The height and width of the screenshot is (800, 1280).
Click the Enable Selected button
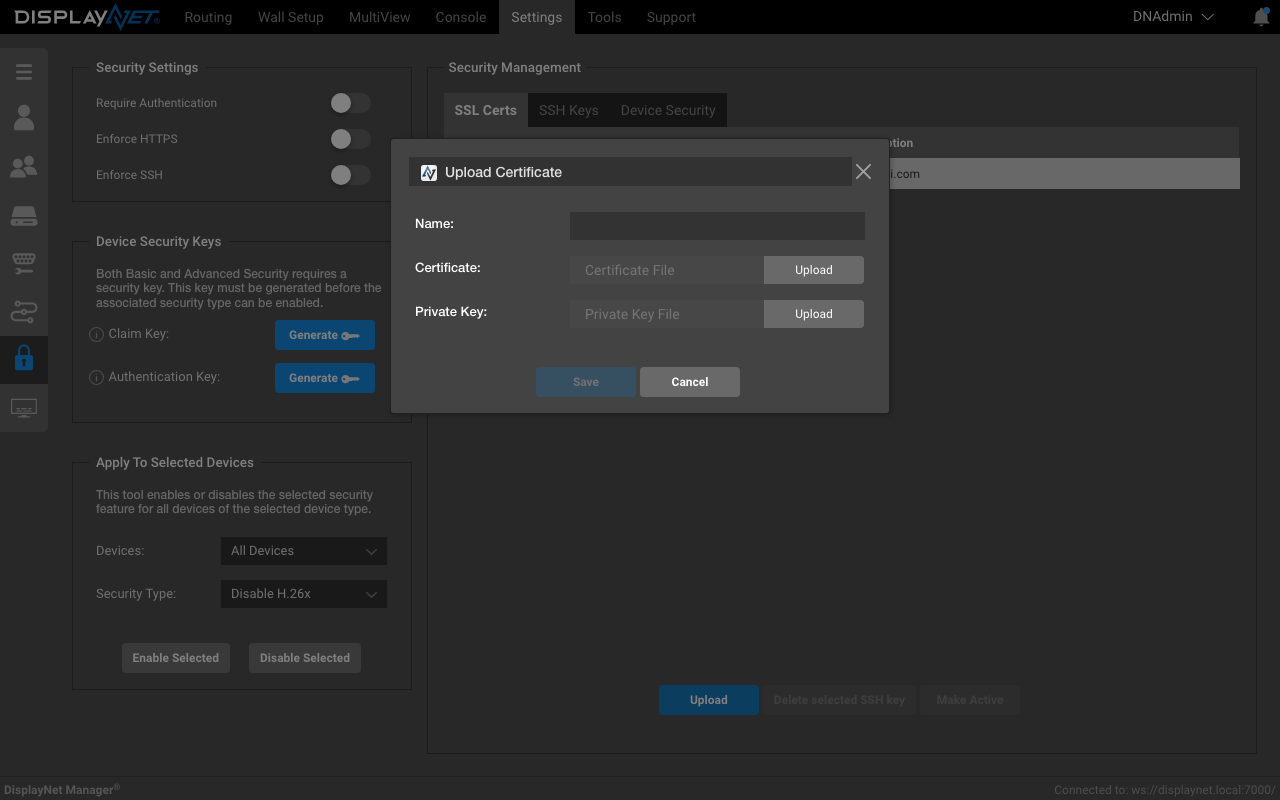176,658
